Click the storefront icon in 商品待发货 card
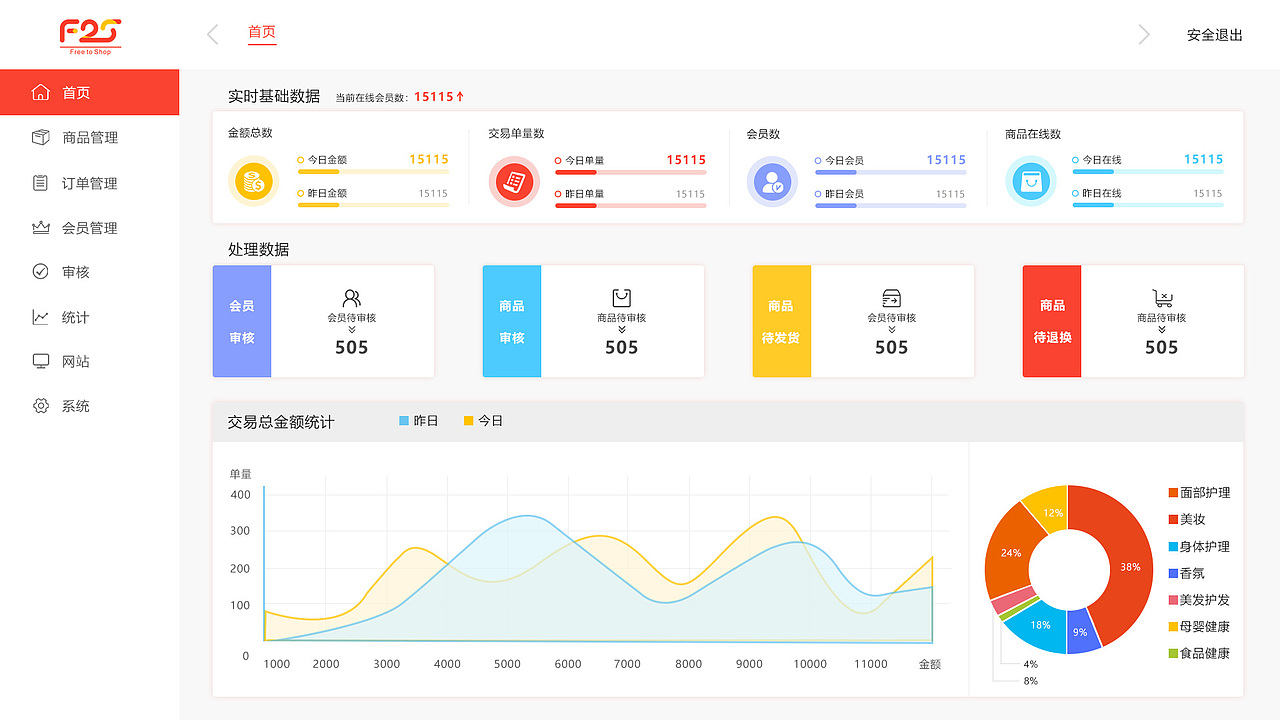The image size is (1280, 720). [892, 298]
